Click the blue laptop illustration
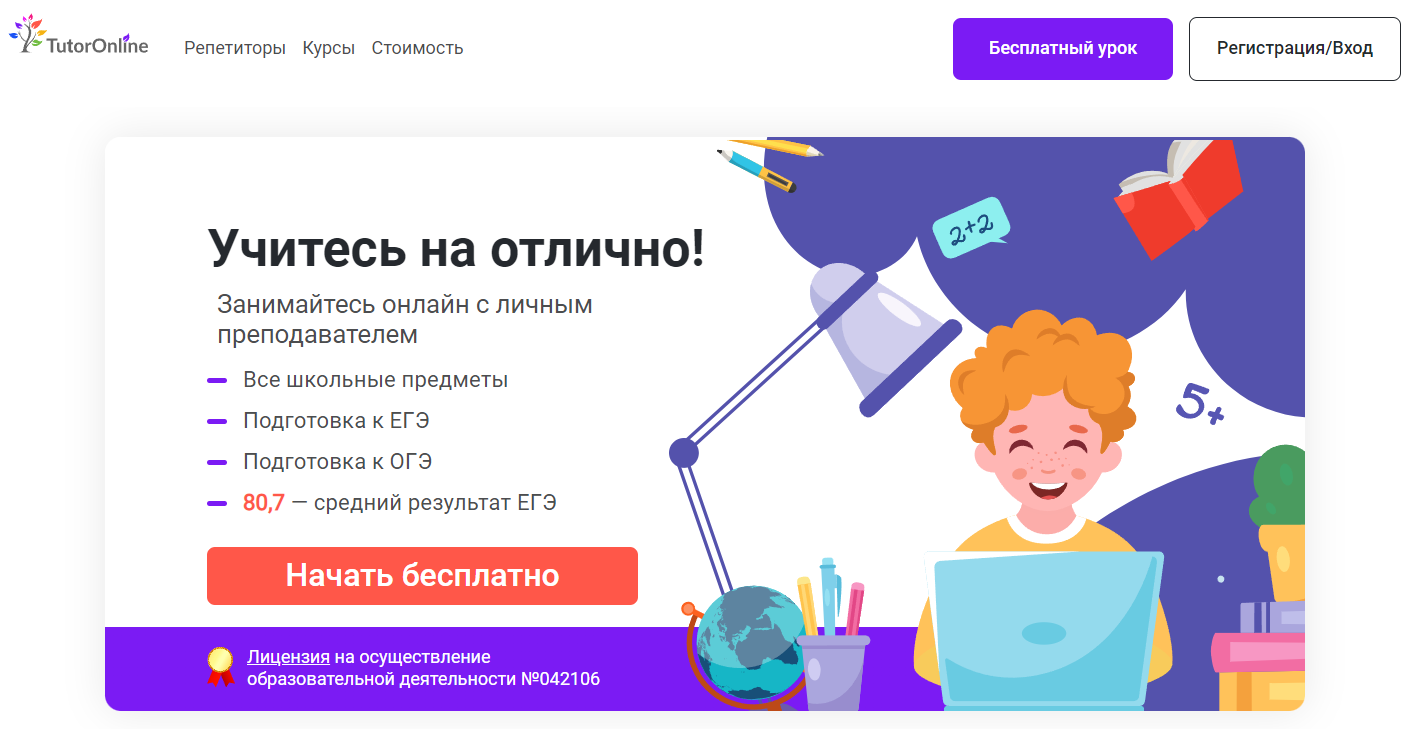 point(1045,631)
